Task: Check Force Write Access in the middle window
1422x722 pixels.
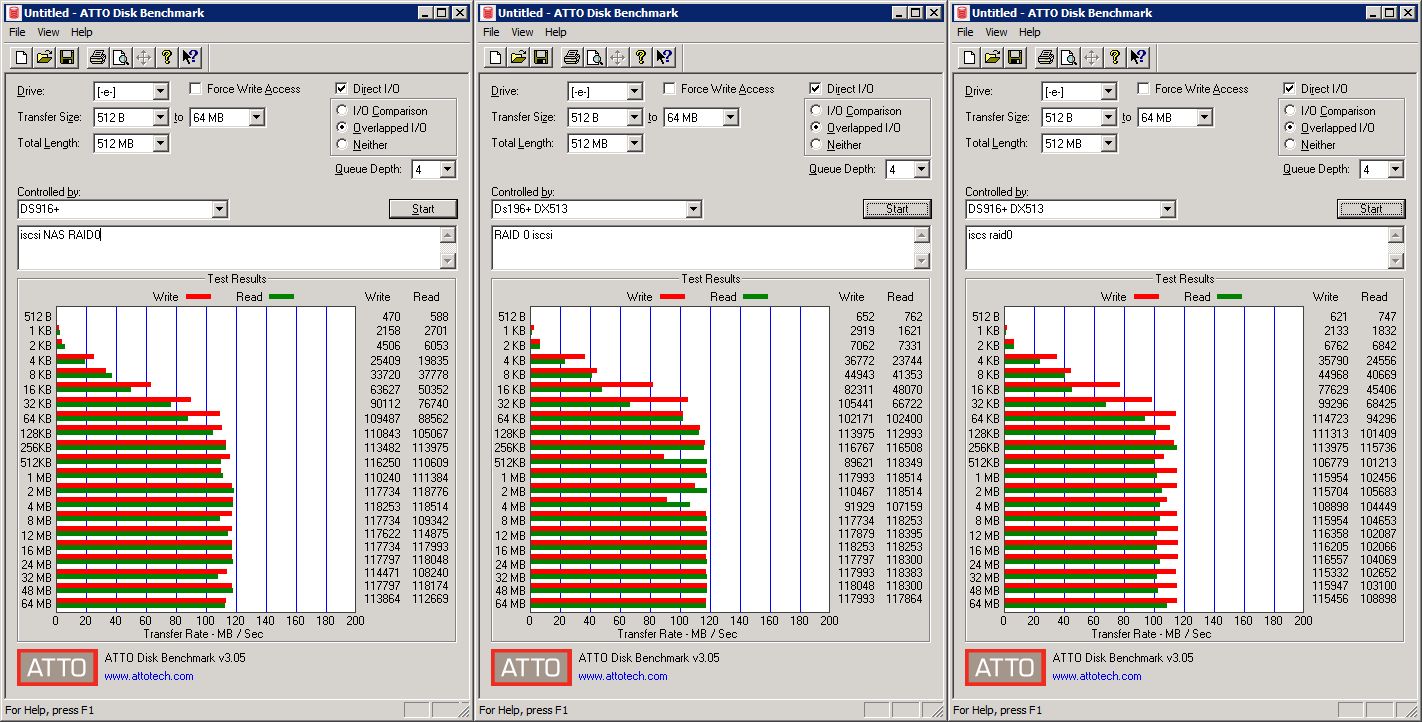Action: [x=669, y=89]
